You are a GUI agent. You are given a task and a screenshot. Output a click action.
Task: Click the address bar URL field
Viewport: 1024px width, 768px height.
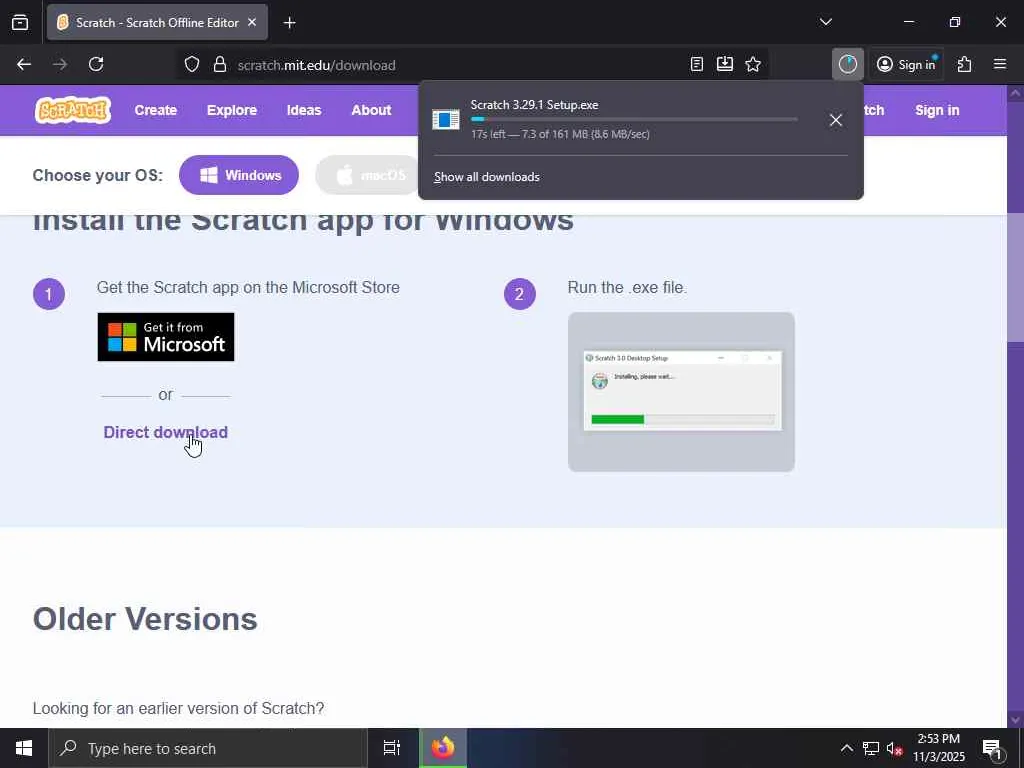click(x=457, y=65)
